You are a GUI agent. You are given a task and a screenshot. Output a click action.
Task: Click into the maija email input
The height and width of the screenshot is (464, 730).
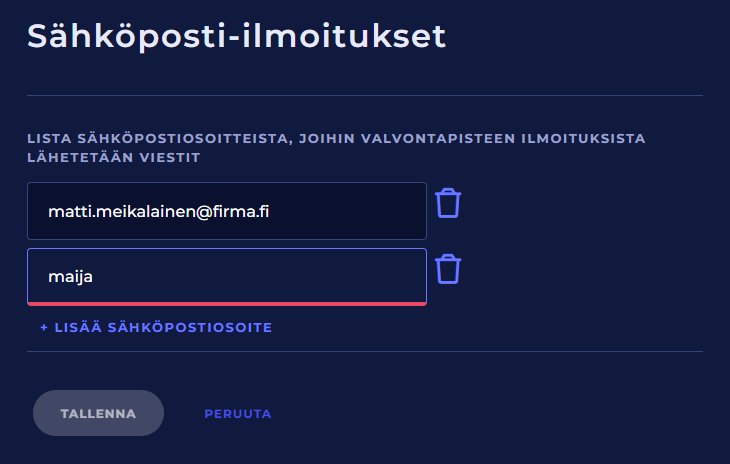pos(227,276)
